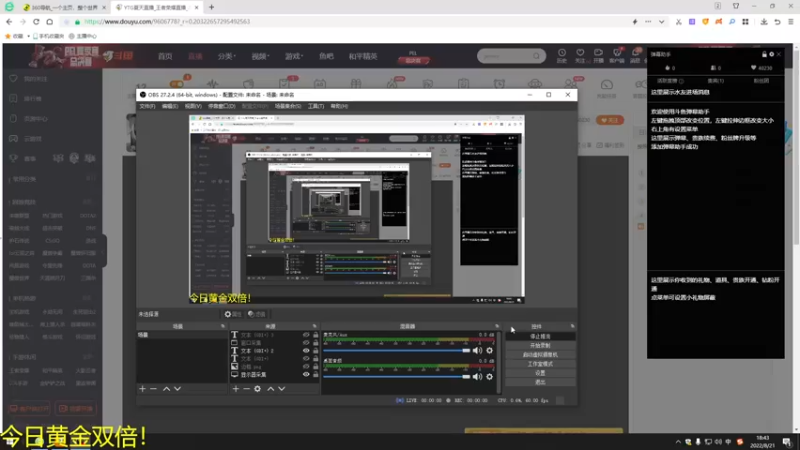Mute the desktop audio speaker icon in mixer
This screenshot has height=450, width=800.
pos(477,377)
